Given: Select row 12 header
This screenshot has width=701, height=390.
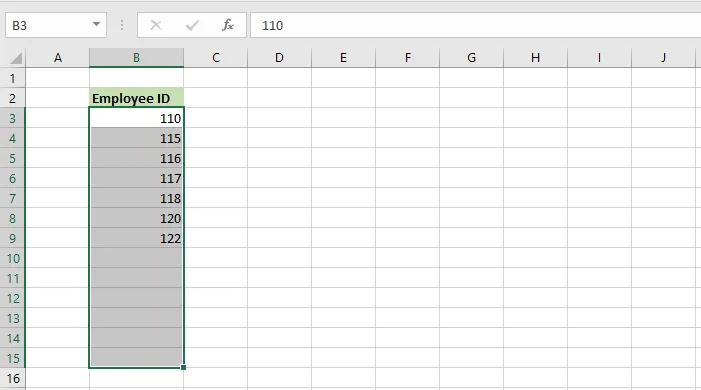Looking at the screenshot, I should (13, 298).
